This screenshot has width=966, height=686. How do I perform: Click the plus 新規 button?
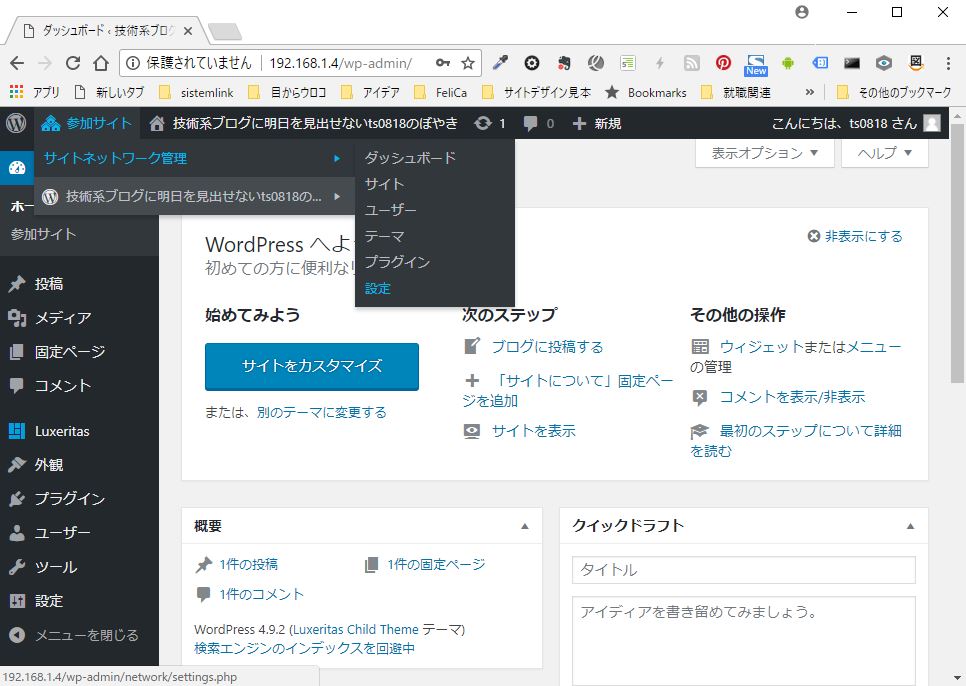(x=596, y=124)
